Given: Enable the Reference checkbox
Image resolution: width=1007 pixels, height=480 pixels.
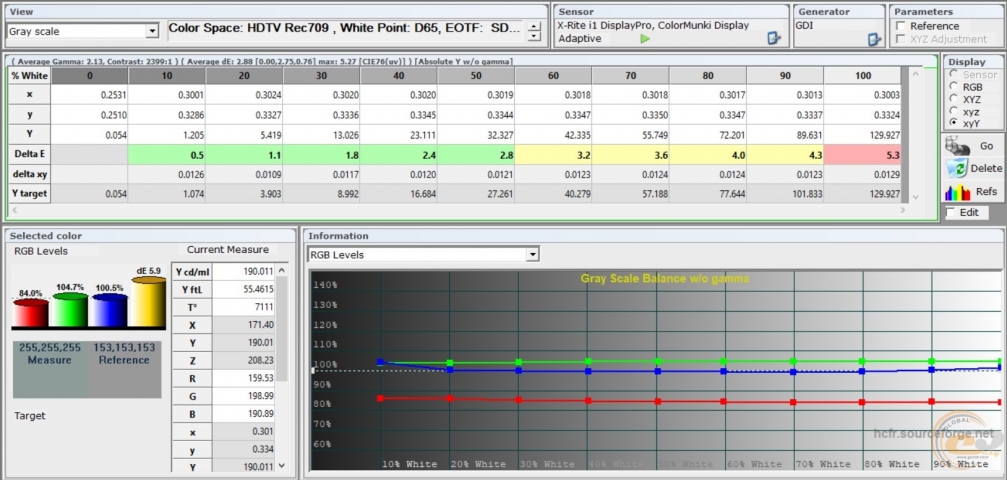Looking at the screenshot, I should (x=901, y=26).
